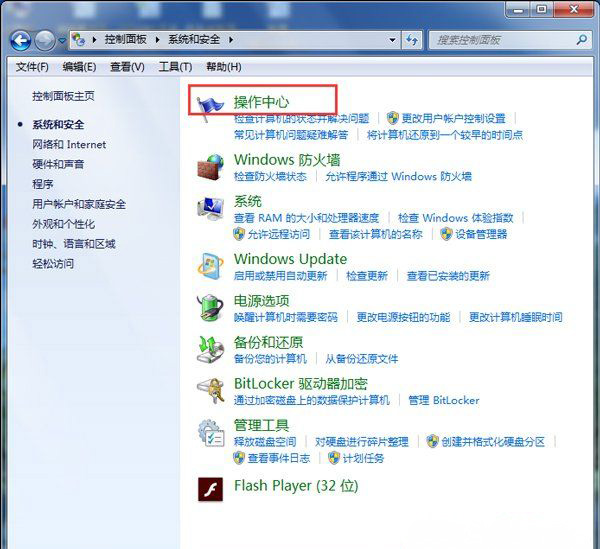Expand the address bar history dropdown
600x549 pixels.
pos(392,40)
